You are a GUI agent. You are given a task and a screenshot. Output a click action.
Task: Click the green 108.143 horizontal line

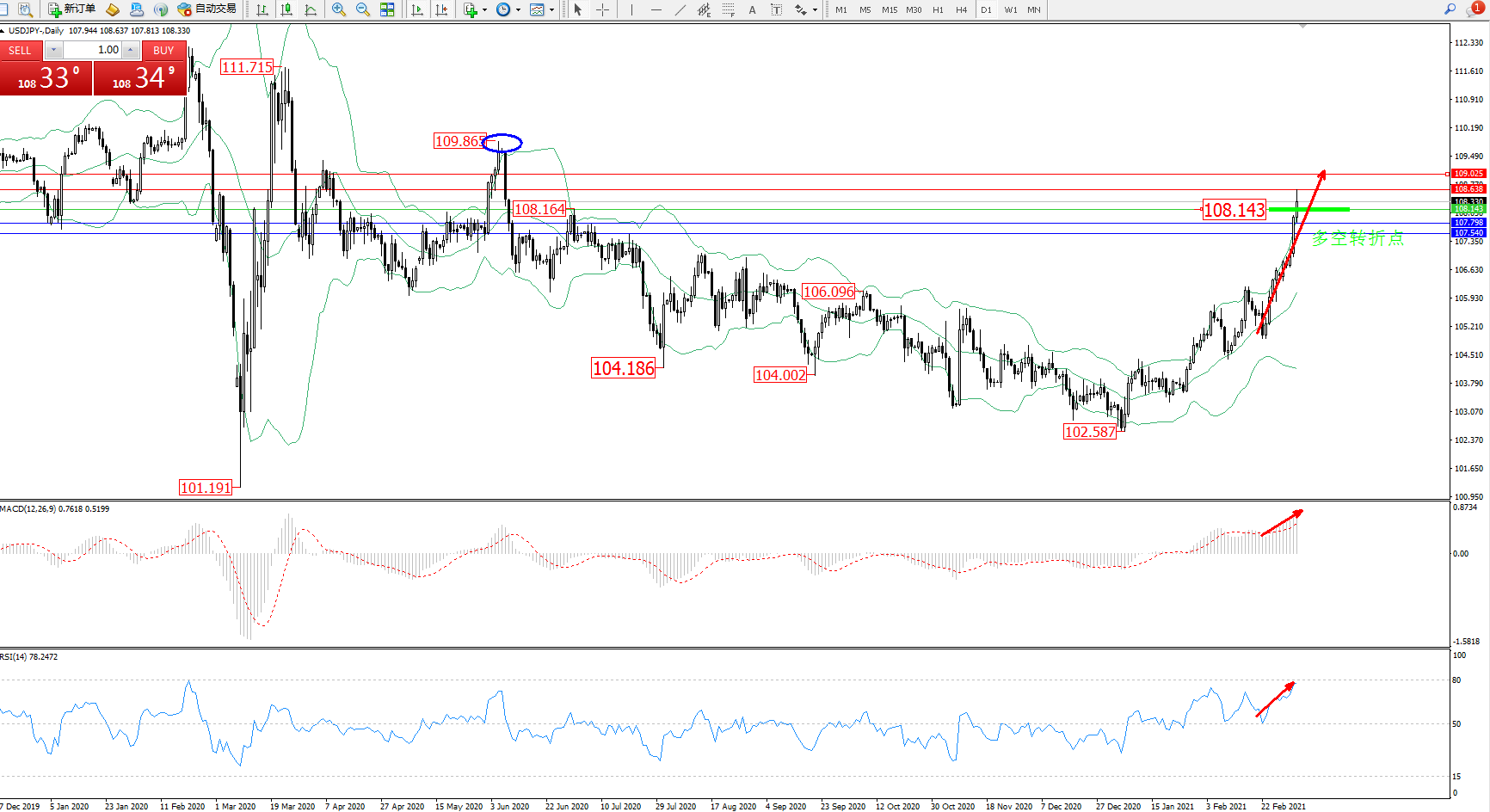point(1309,209)
